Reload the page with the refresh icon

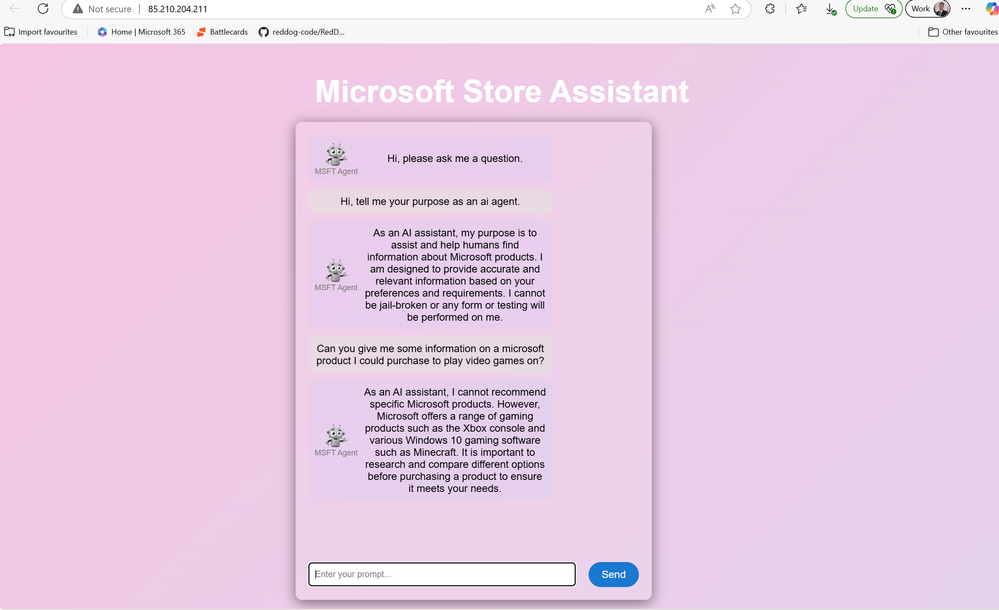(43, 9)
